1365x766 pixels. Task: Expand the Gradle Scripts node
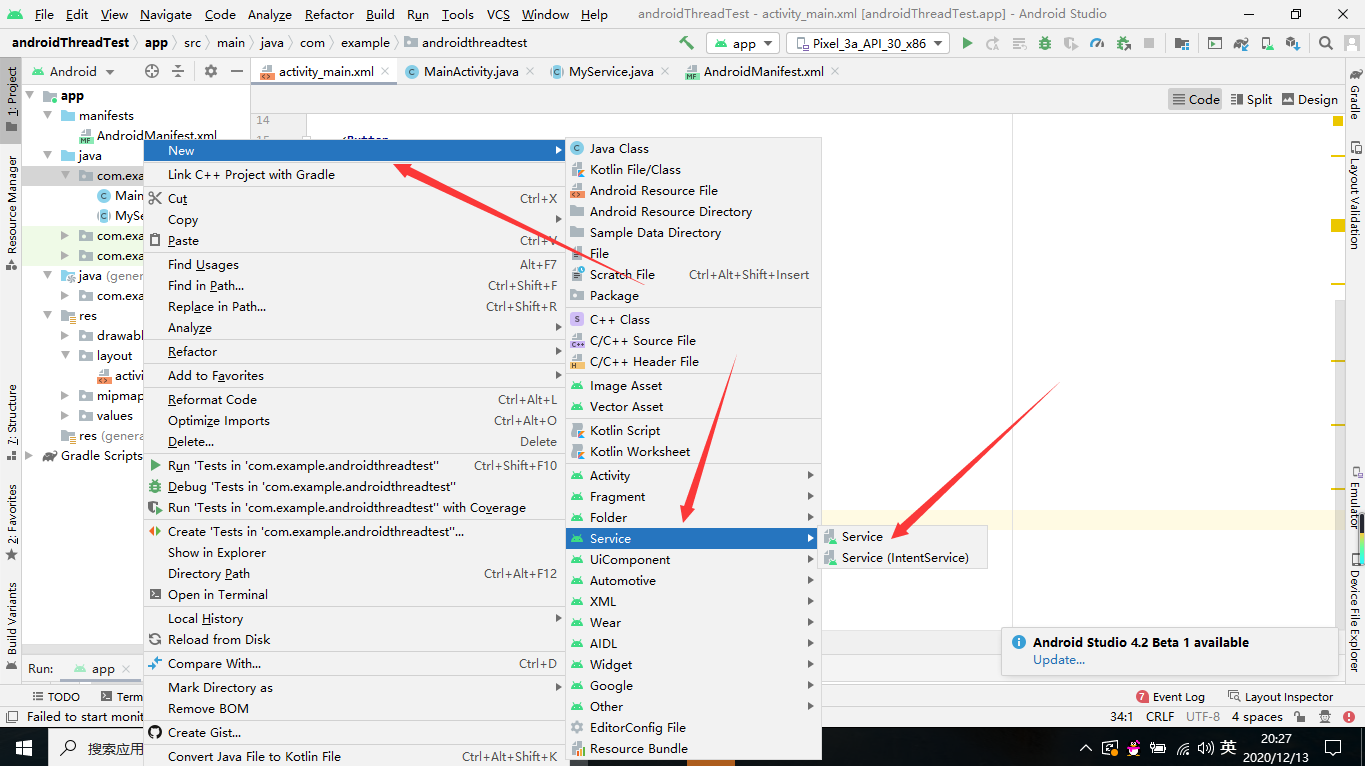(x=30, y=456)
